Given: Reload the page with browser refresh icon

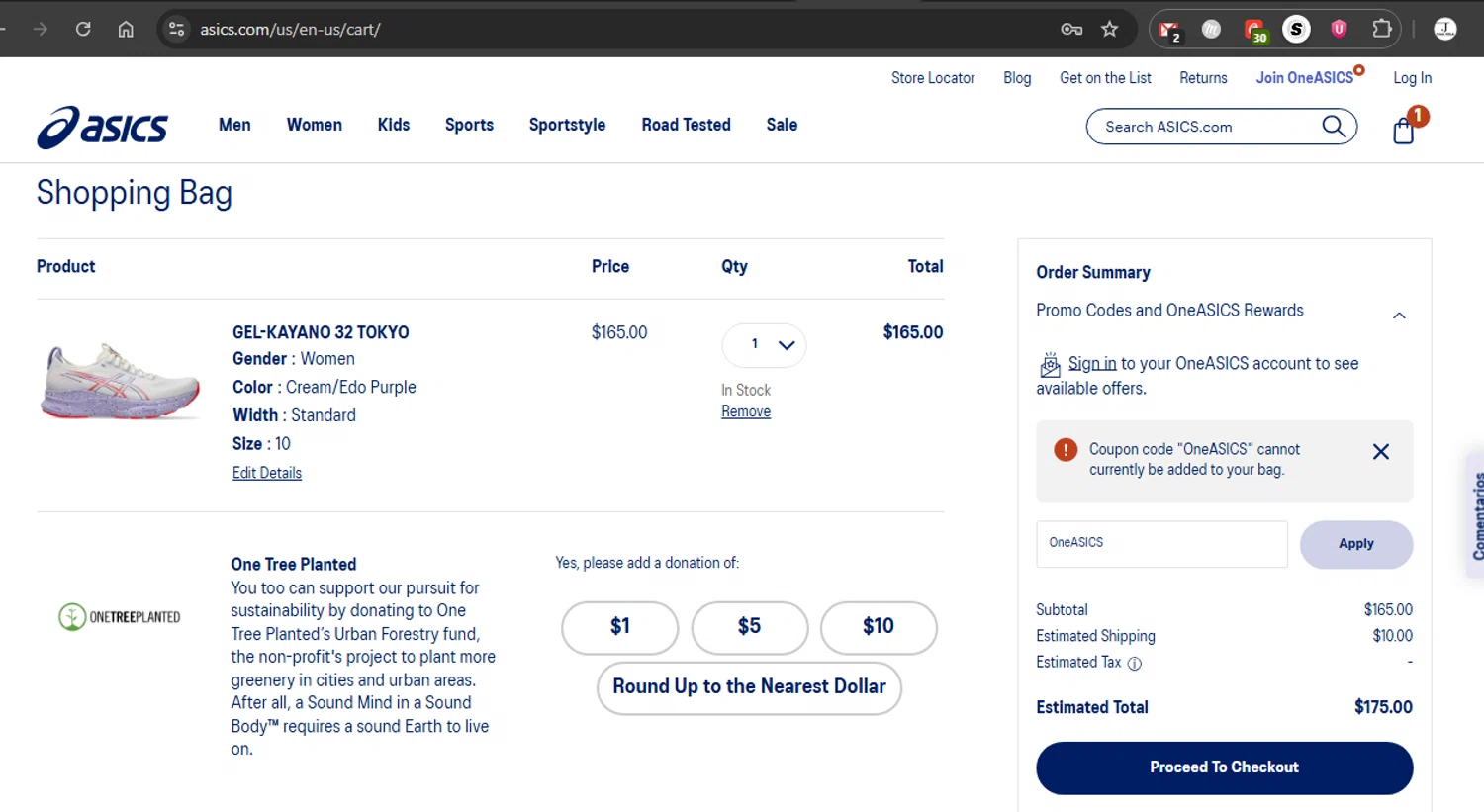Looking at the screenshot, I should pos(83,29).
